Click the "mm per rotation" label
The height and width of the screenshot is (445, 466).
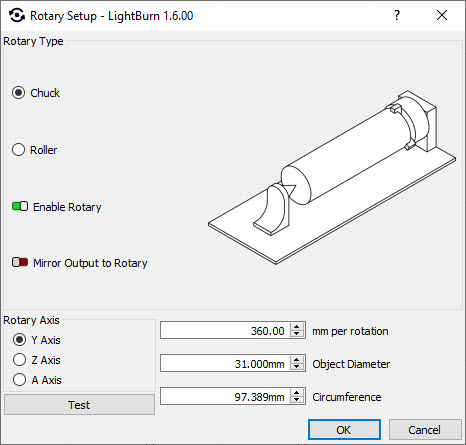point(350,331)
